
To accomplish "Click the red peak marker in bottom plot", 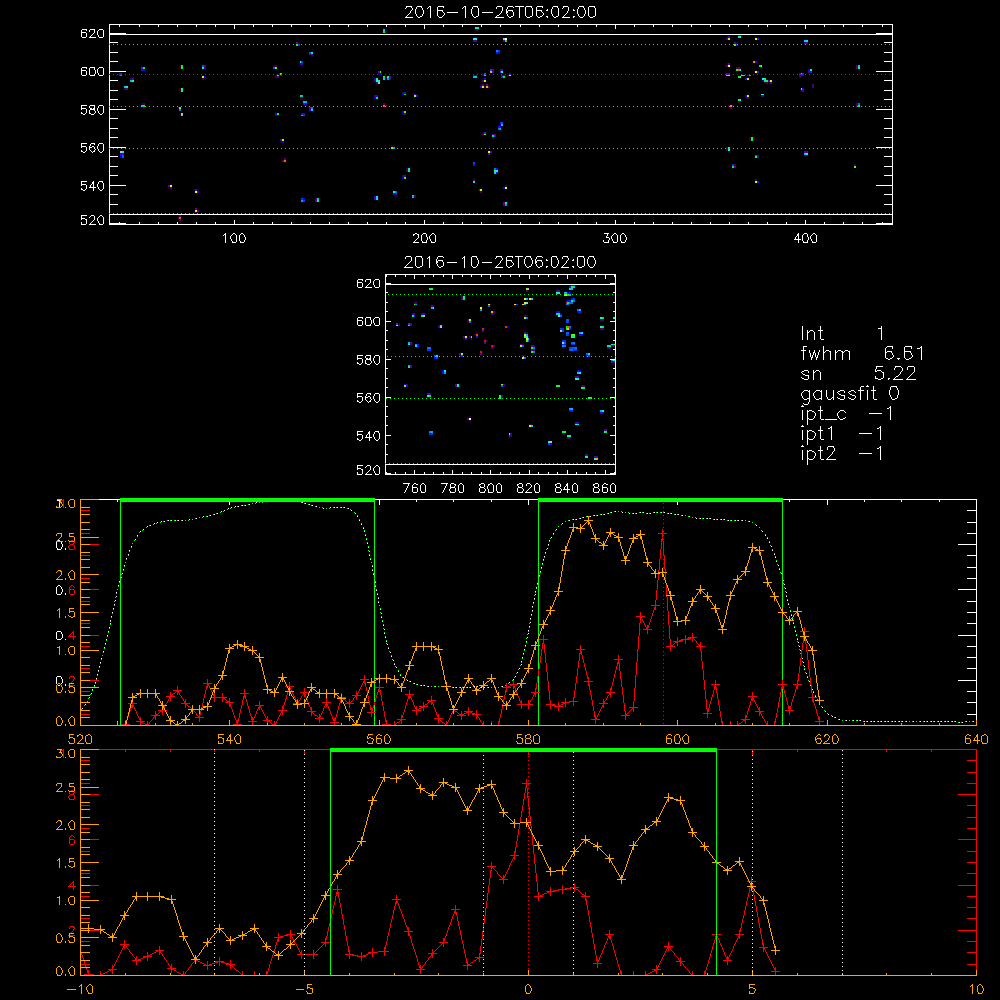I will [x=527, y=783].
